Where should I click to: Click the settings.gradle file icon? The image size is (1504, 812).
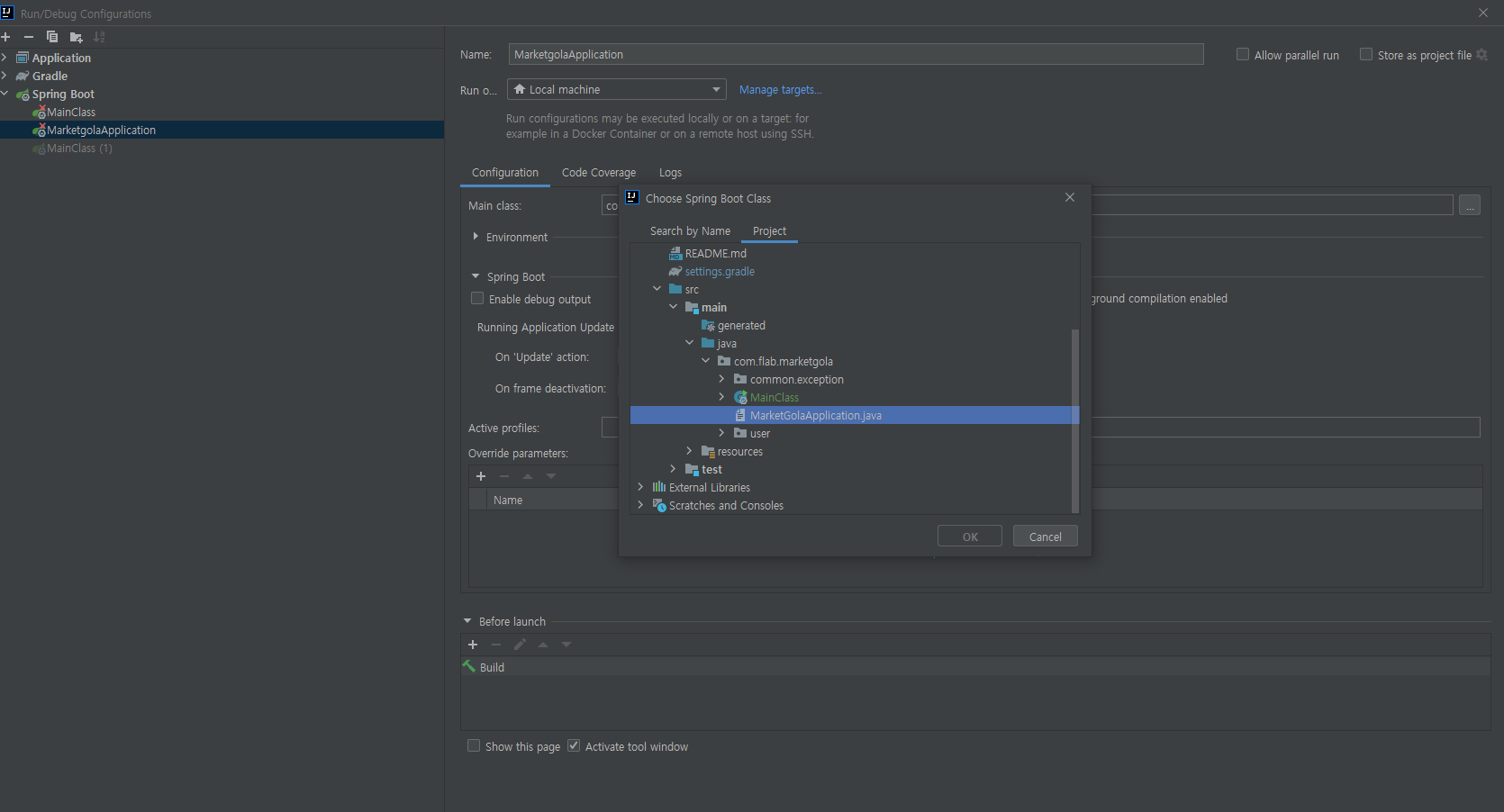point(675,271)
